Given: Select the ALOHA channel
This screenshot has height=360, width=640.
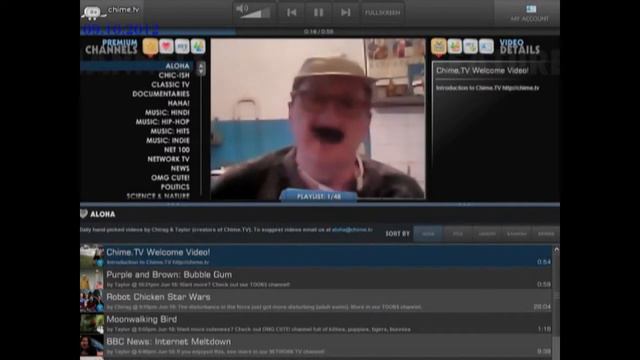Looking at the screenshot, I should point(177,66).
